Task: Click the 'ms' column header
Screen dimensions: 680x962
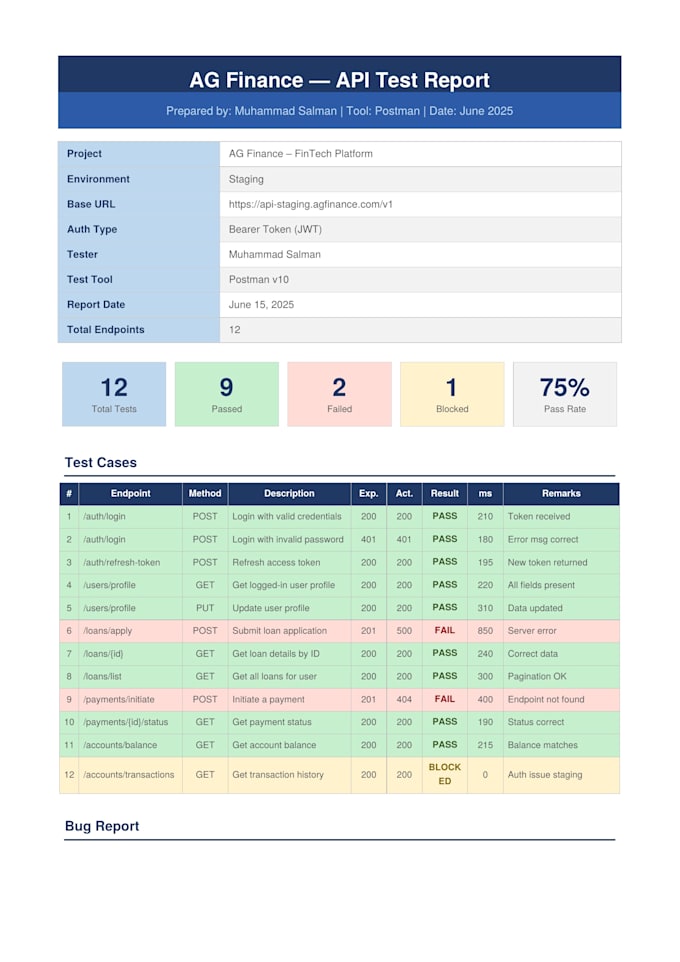Action: pyautogui.click(x=485, y=493)
